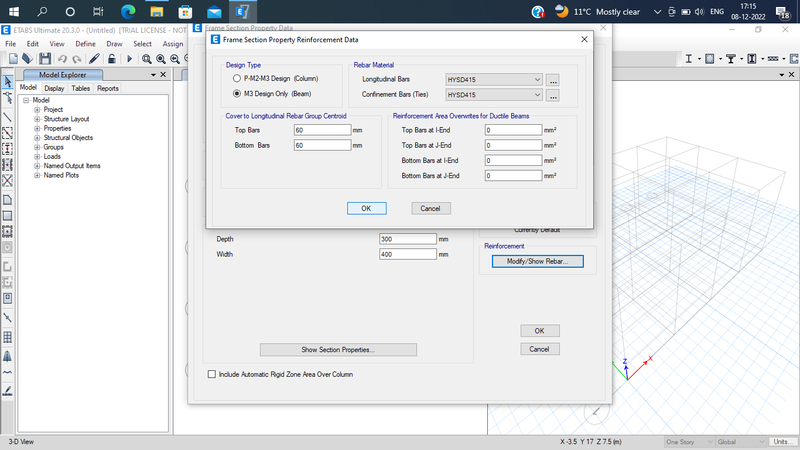Switch to the Display tab in Model Explorer
The width and height of the screenshot is (800, 450).
54,88
